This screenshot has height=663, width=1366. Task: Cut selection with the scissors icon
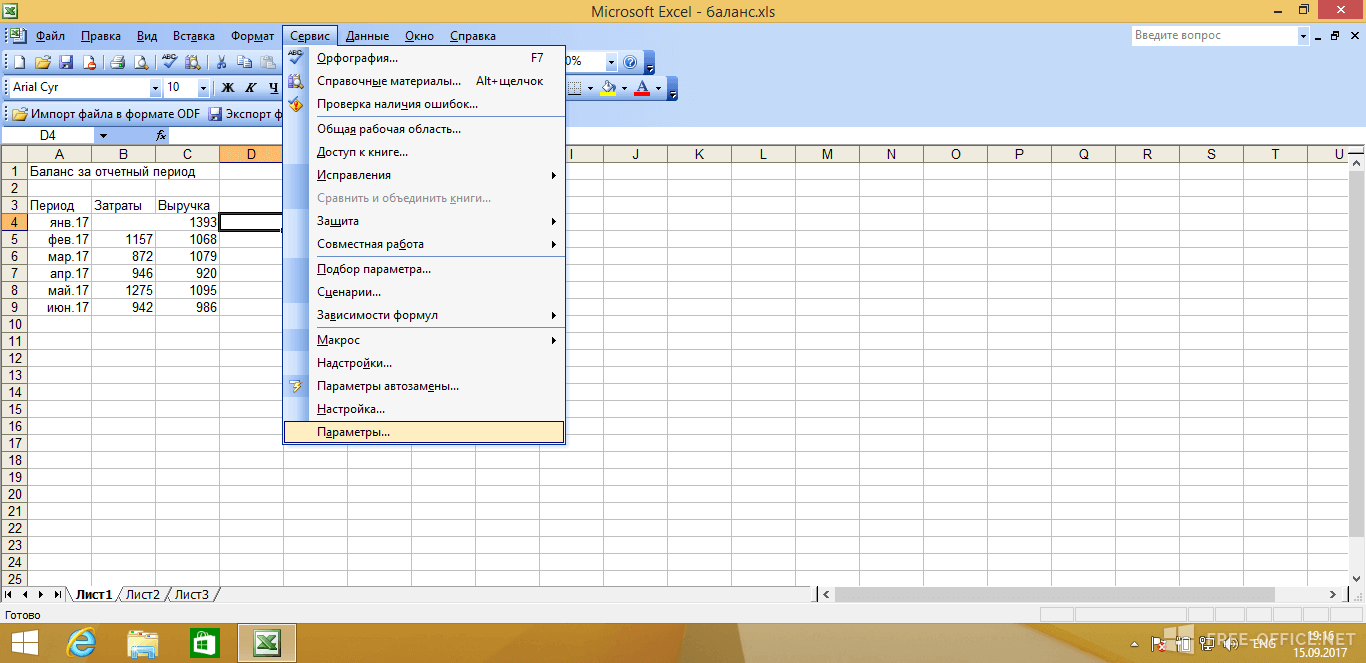pos(220,61)
